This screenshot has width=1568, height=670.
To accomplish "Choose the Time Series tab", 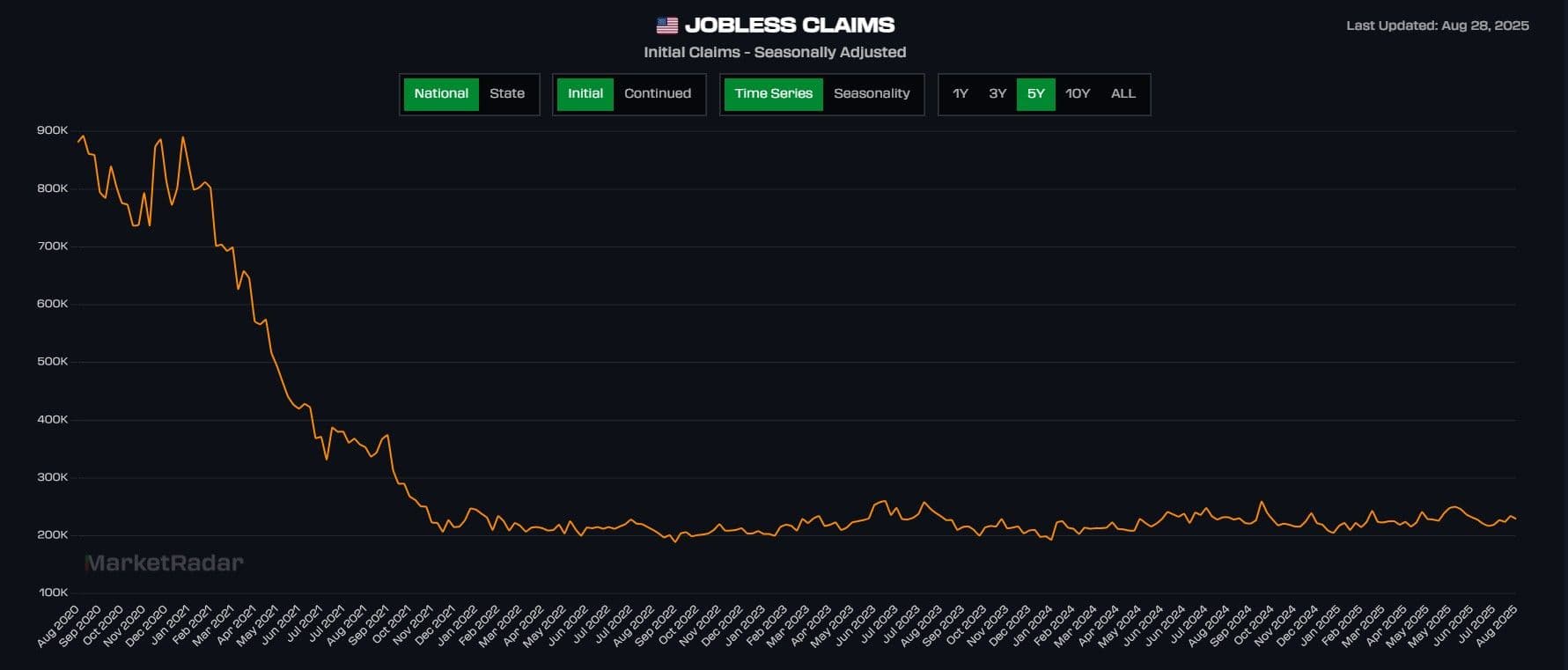I will [x=773, y=94].
